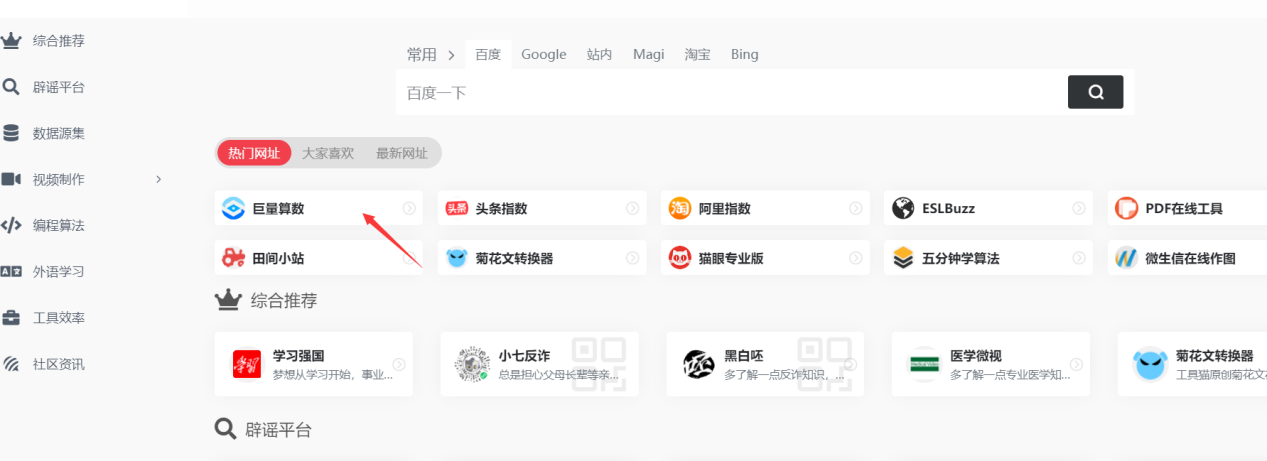The image size is (1267, 461).
Task: Click the arrow circle on 猫眼专业版 card
Action: coord(856,258)
